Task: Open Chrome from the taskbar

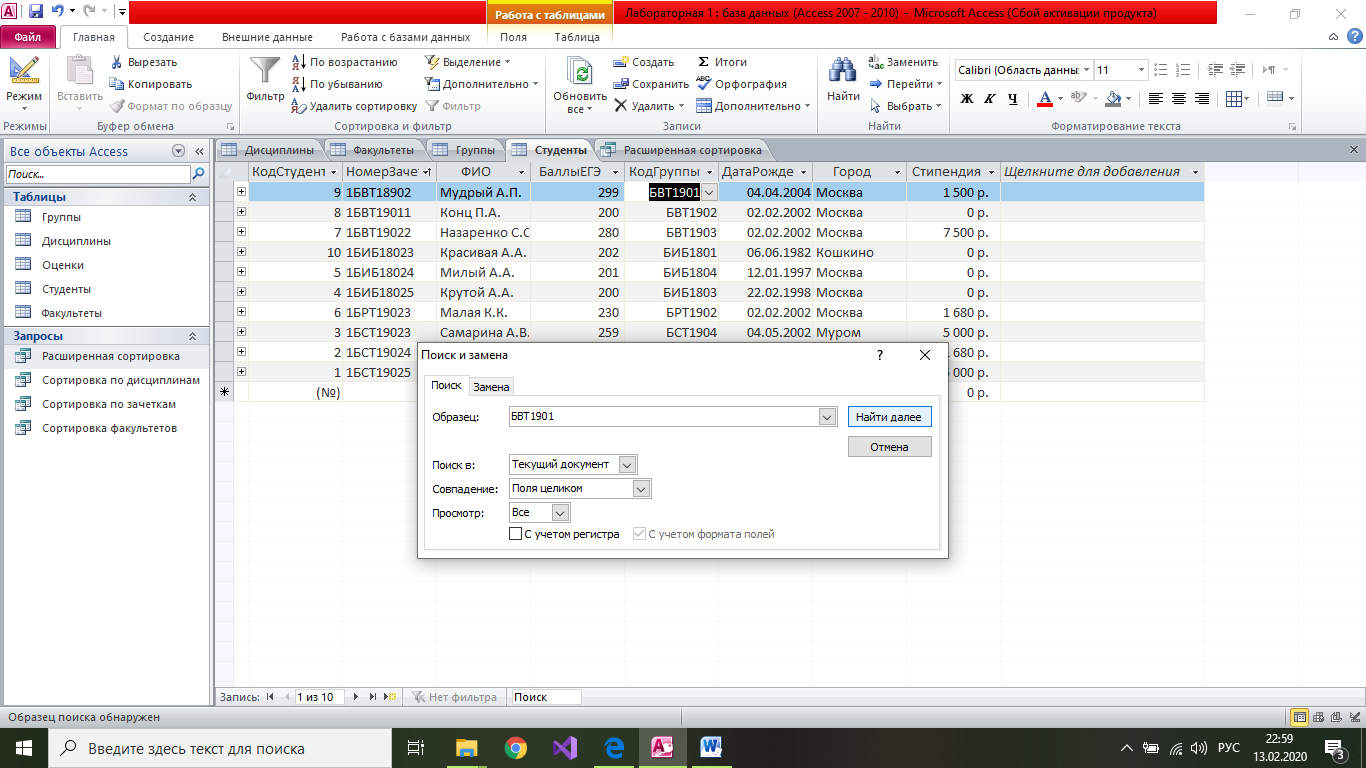Action: pos(516,747)
